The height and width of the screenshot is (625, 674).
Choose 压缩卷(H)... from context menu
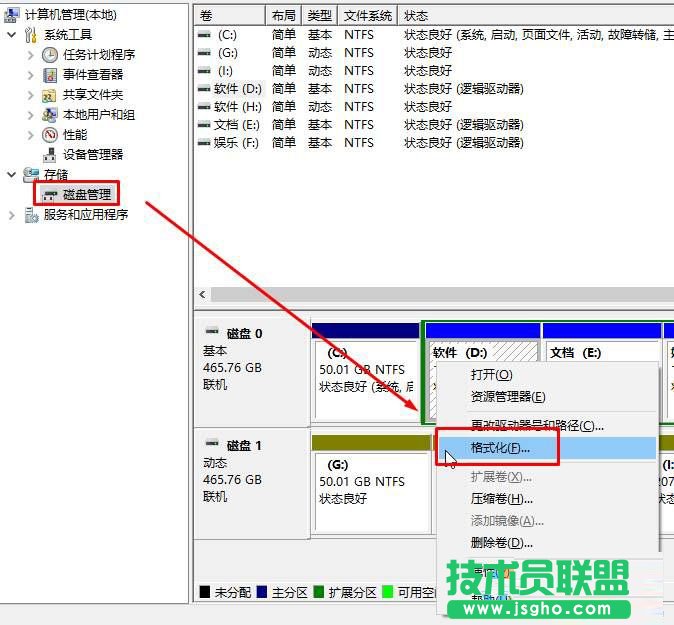[546, 499]
